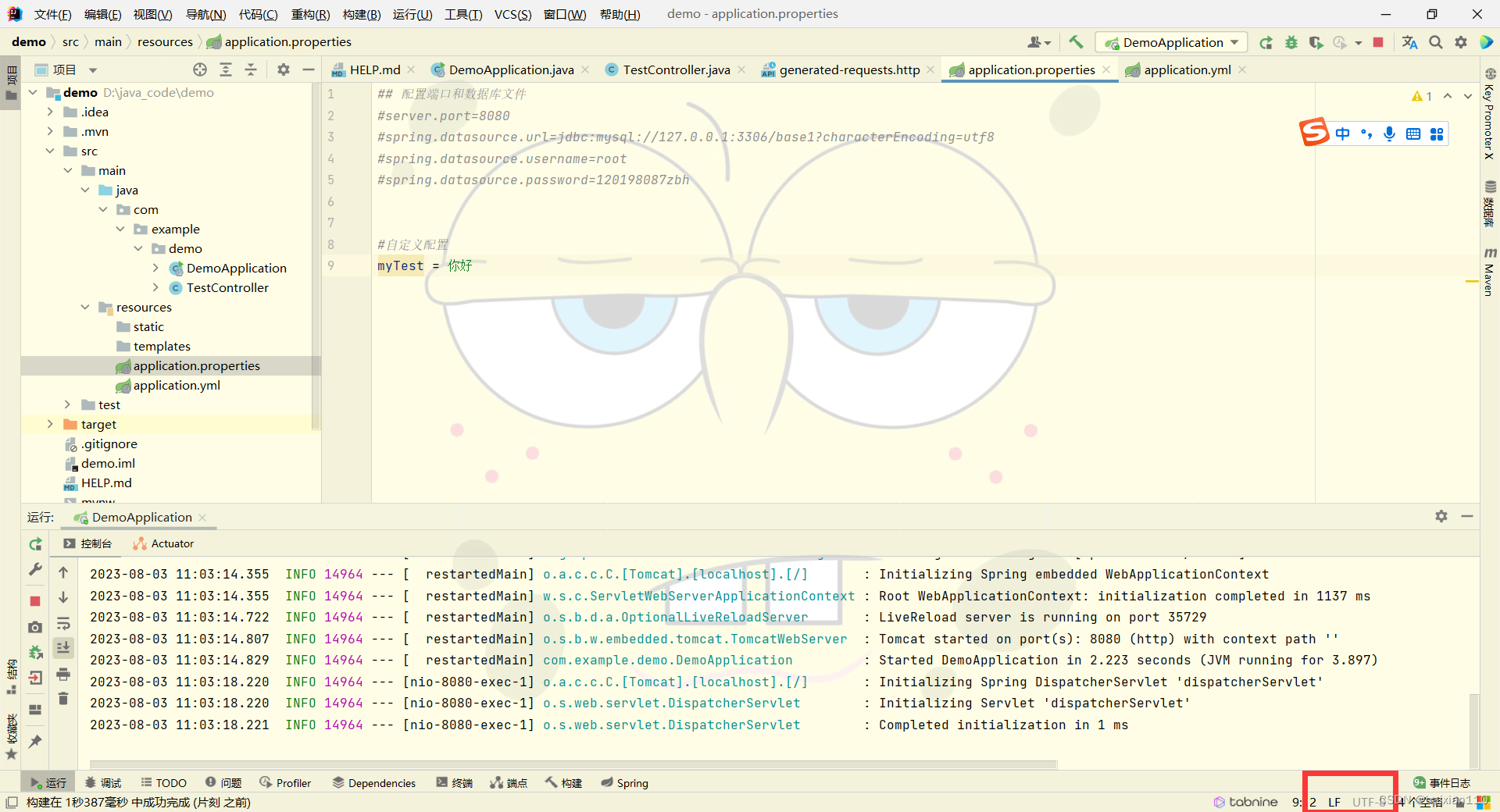The image size is (1500, 812).
Task: Open the Spring tool window button
Action: pos(625,782)
